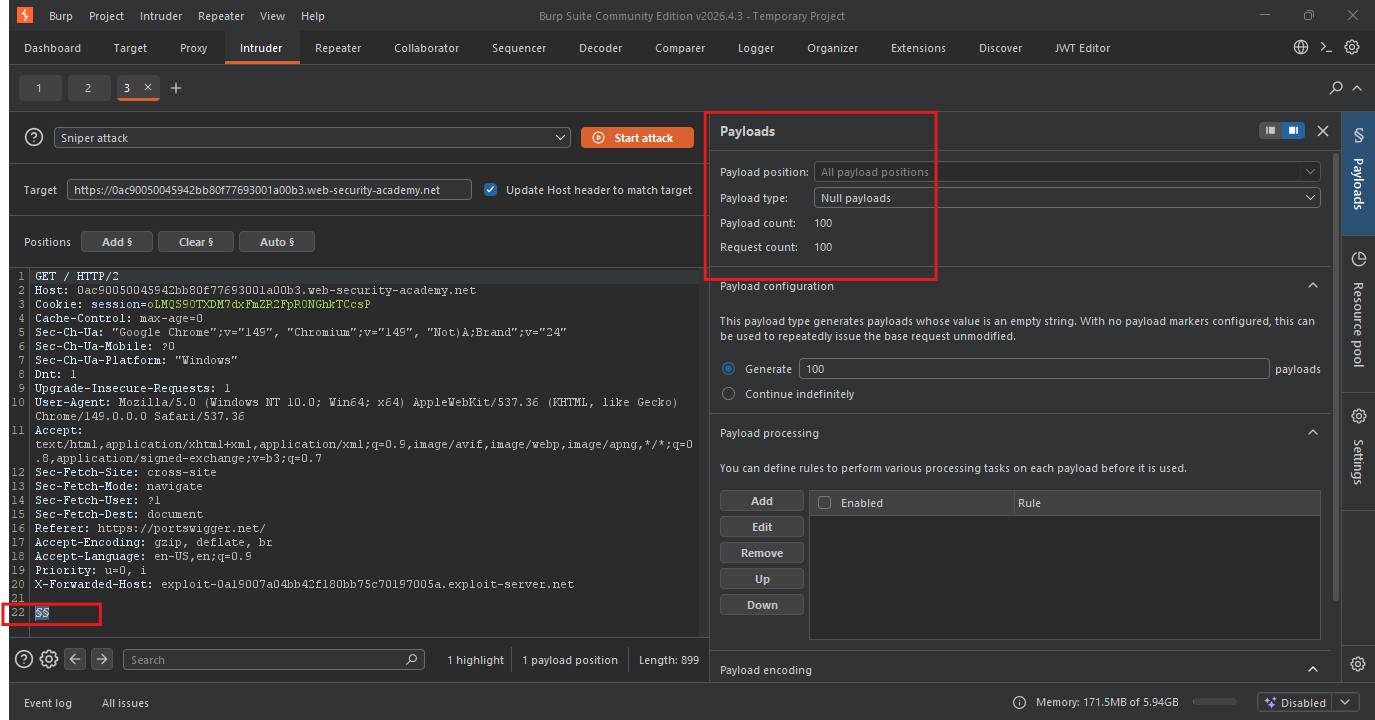Open the Burp menu
Viewport: 1375px width, 720px height.
(60, 16)
